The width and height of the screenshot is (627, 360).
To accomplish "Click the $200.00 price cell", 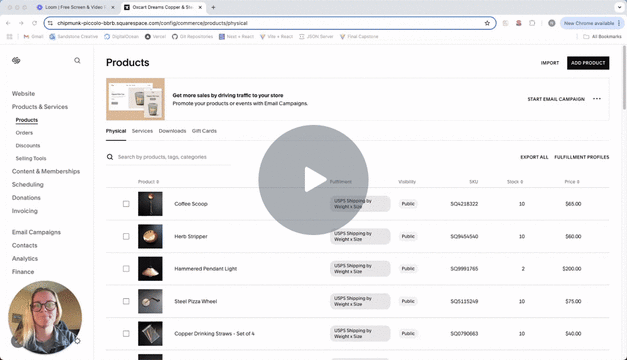I will [x=572, y=269].
